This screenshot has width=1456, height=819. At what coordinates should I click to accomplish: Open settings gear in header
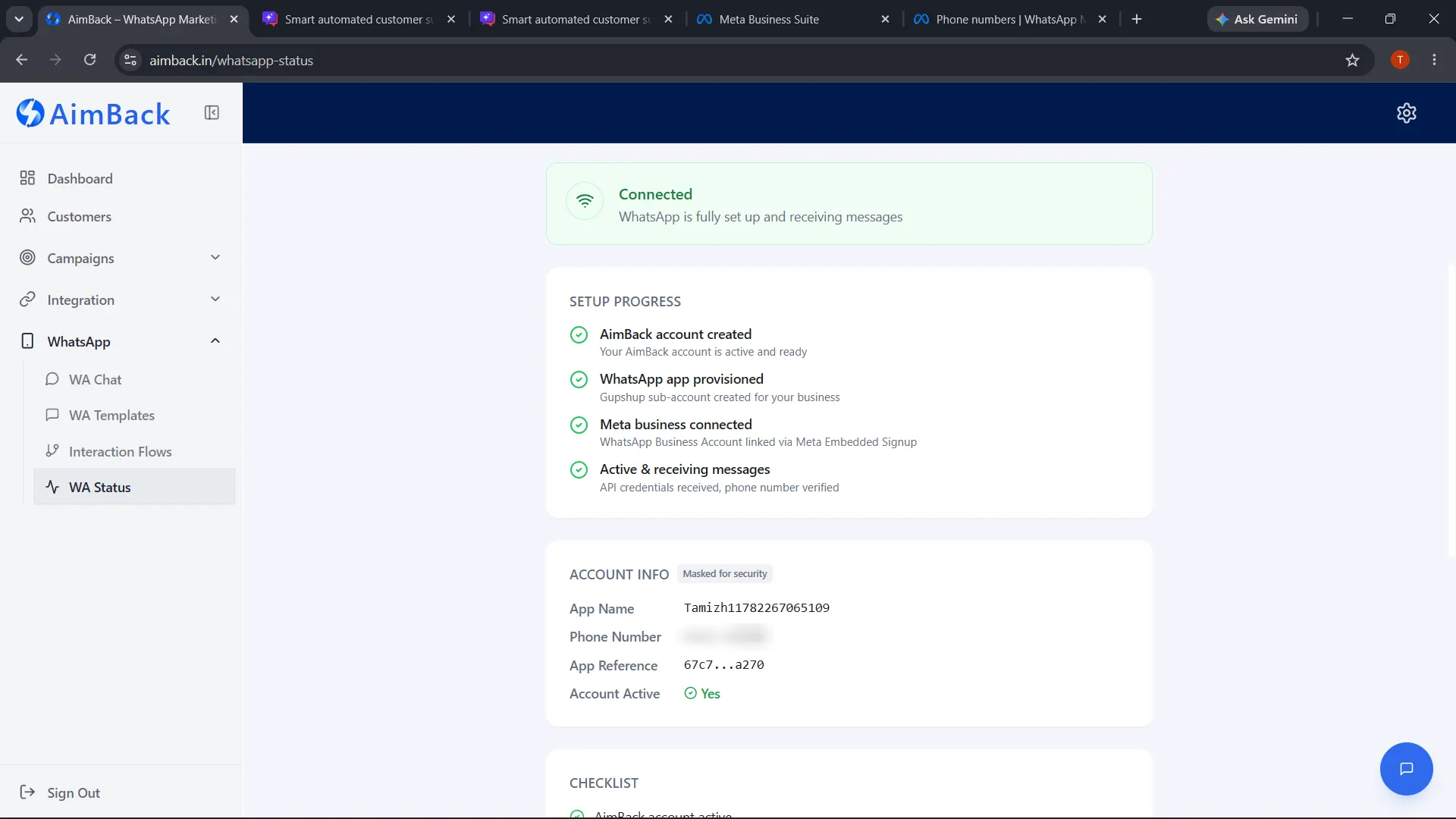1407,113
